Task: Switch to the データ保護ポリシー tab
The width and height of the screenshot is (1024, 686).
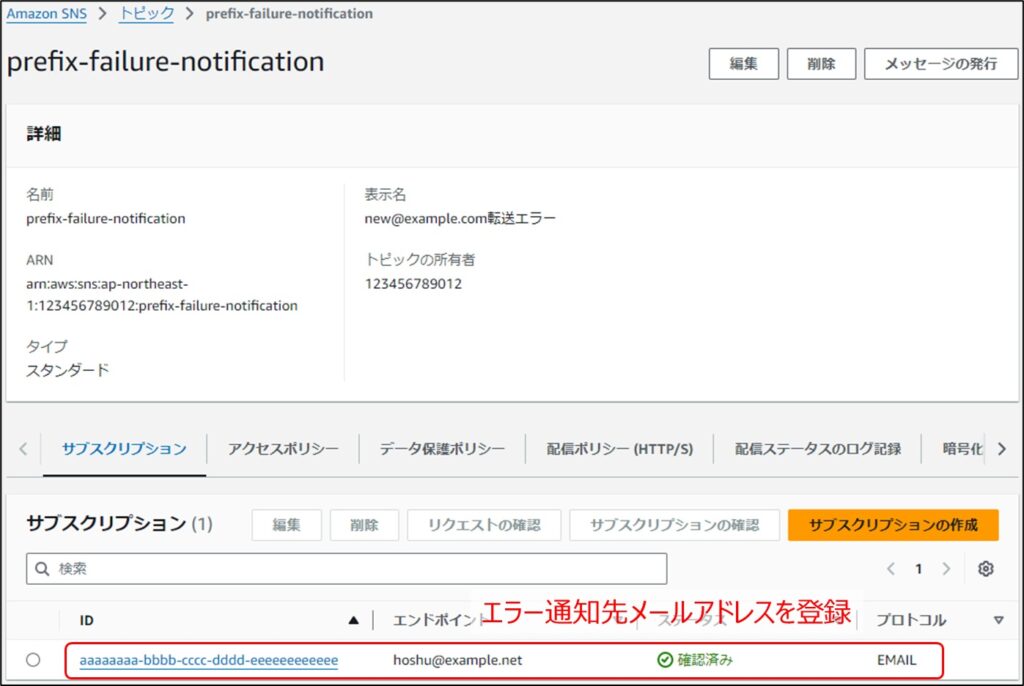Action: [x=442, y=449]
